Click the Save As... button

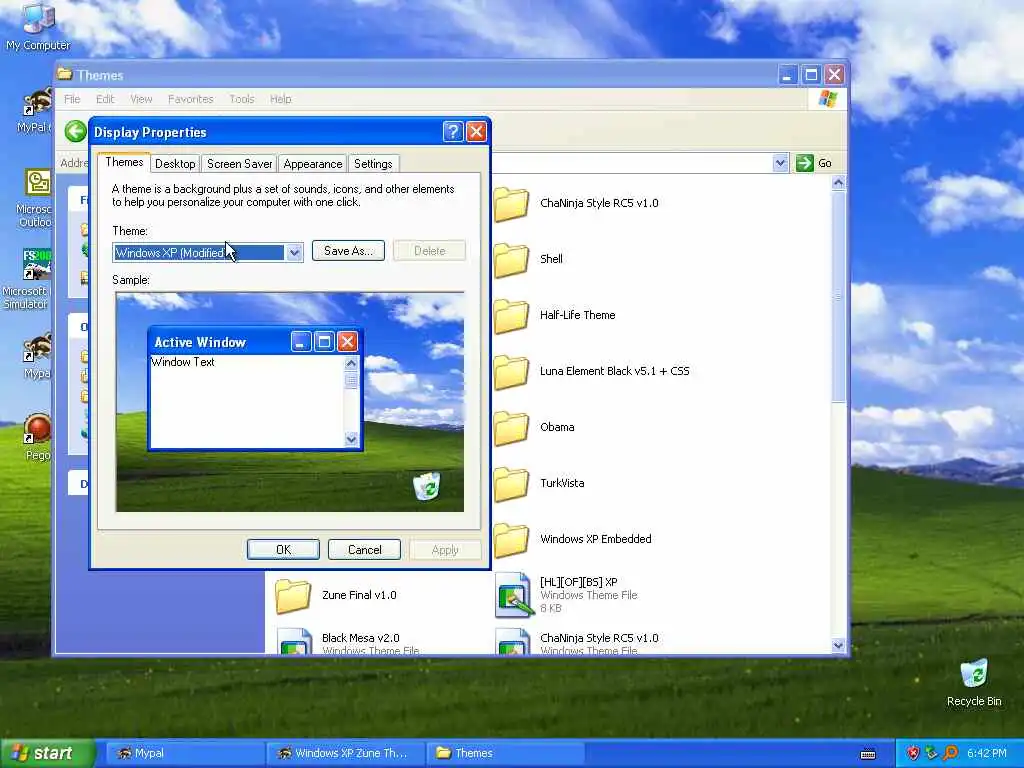pyautogui.click(x=348, y=251)
